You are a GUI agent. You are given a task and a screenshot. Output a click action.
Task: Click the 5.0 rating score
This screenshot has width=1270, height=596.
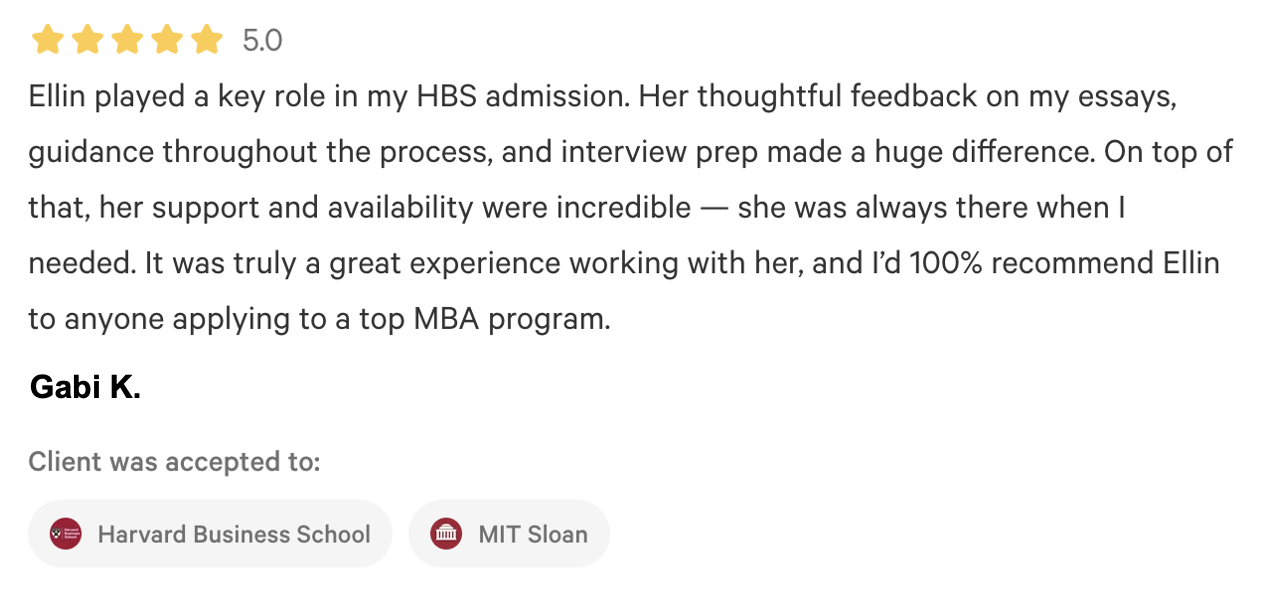tap(262, 41)
